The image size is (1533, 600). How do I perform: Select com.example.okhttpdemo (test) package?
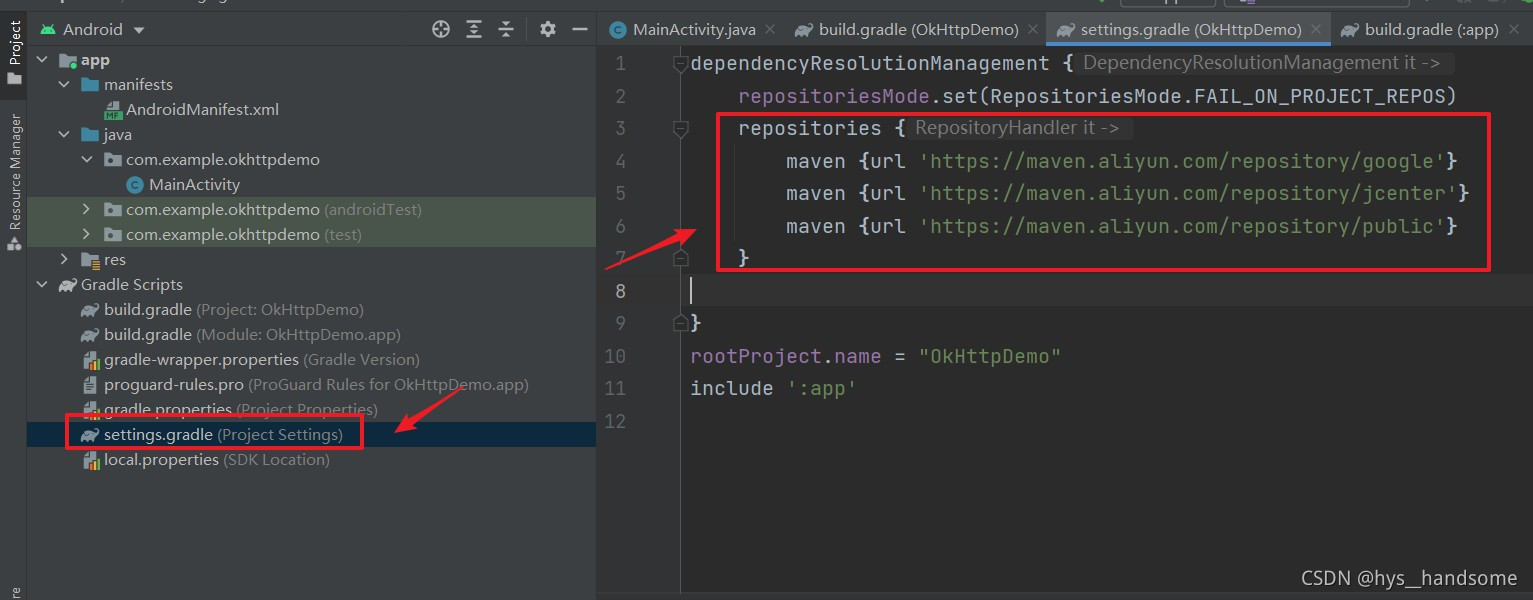click(233, 235)
